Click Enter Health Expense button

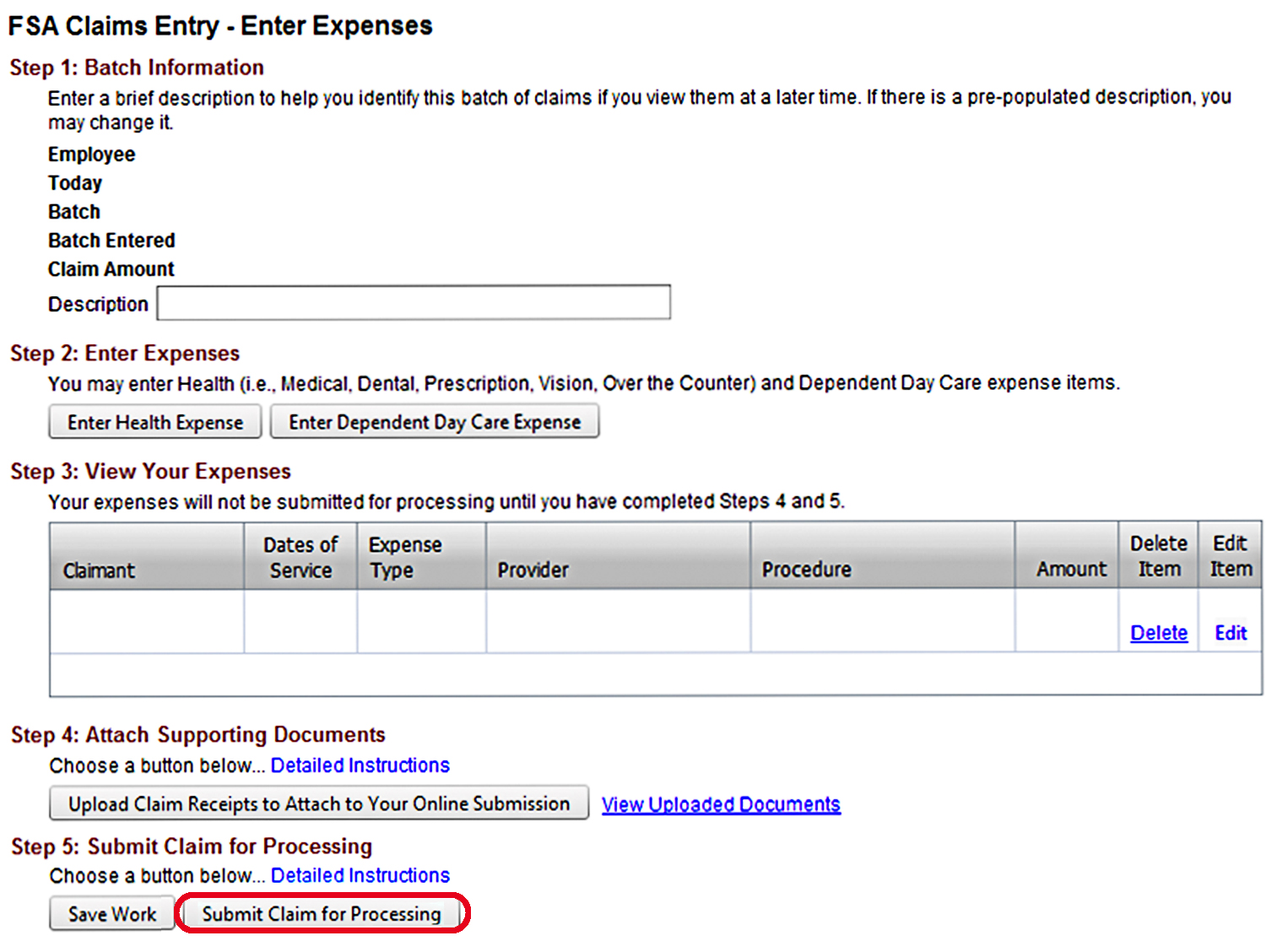pyautogui.click(x=155, y=422)
